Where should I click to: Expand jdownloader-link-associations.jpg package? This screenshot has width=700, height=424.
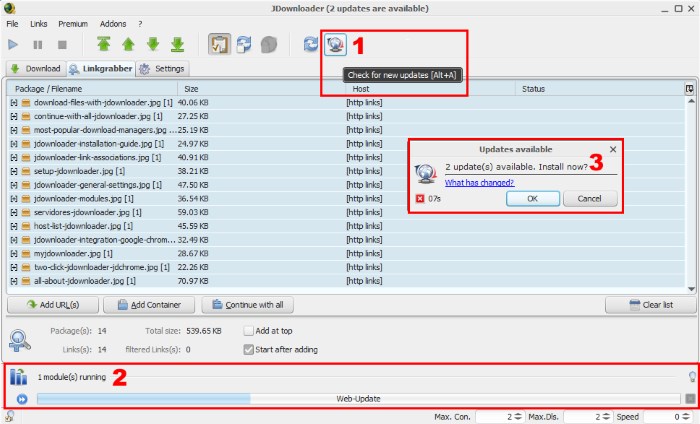point(14,158)
